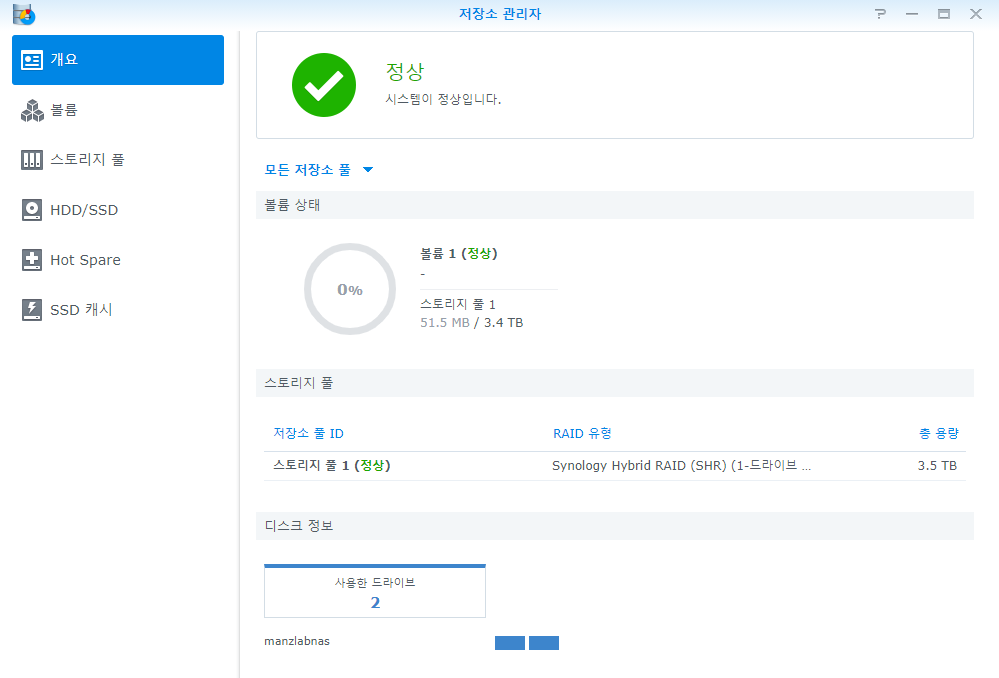
Task: Open the 스토리지 풀 sidebar icon
Action: point(31,159)
